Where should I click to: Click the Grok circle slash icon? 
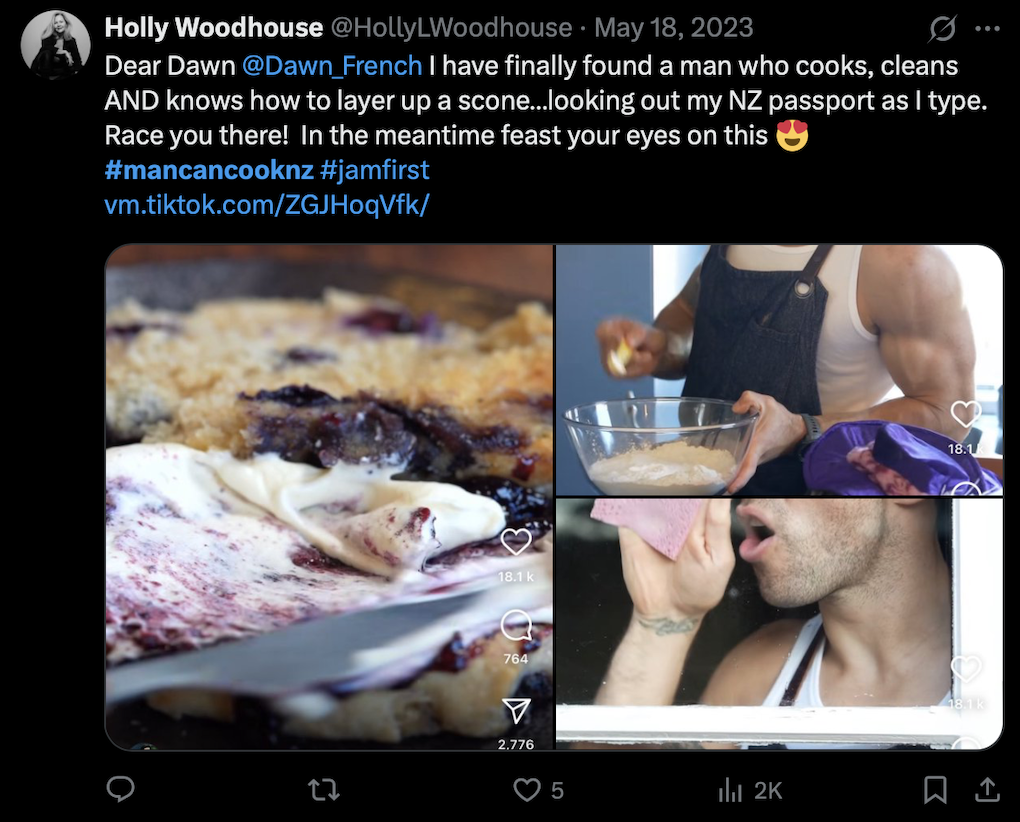[942, 29]
